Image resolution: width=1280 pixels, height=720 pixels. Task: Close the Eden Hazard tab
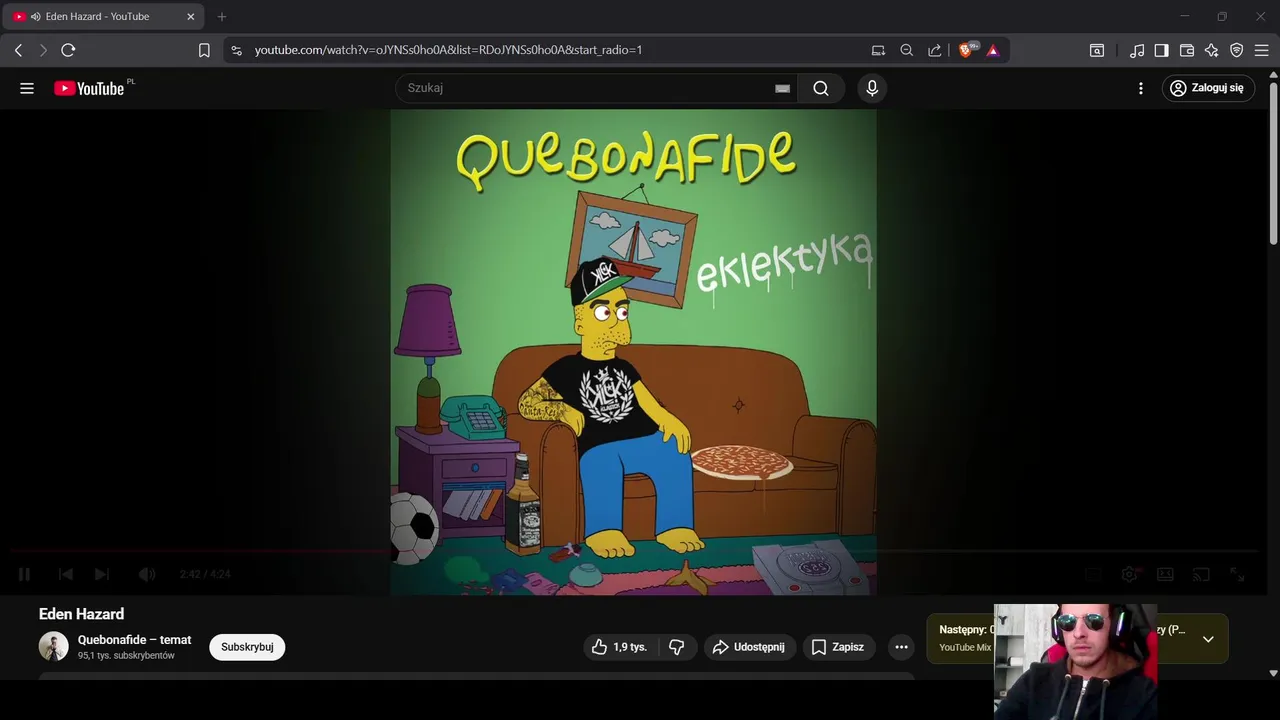pyautogui.click(x=190, y=16)
